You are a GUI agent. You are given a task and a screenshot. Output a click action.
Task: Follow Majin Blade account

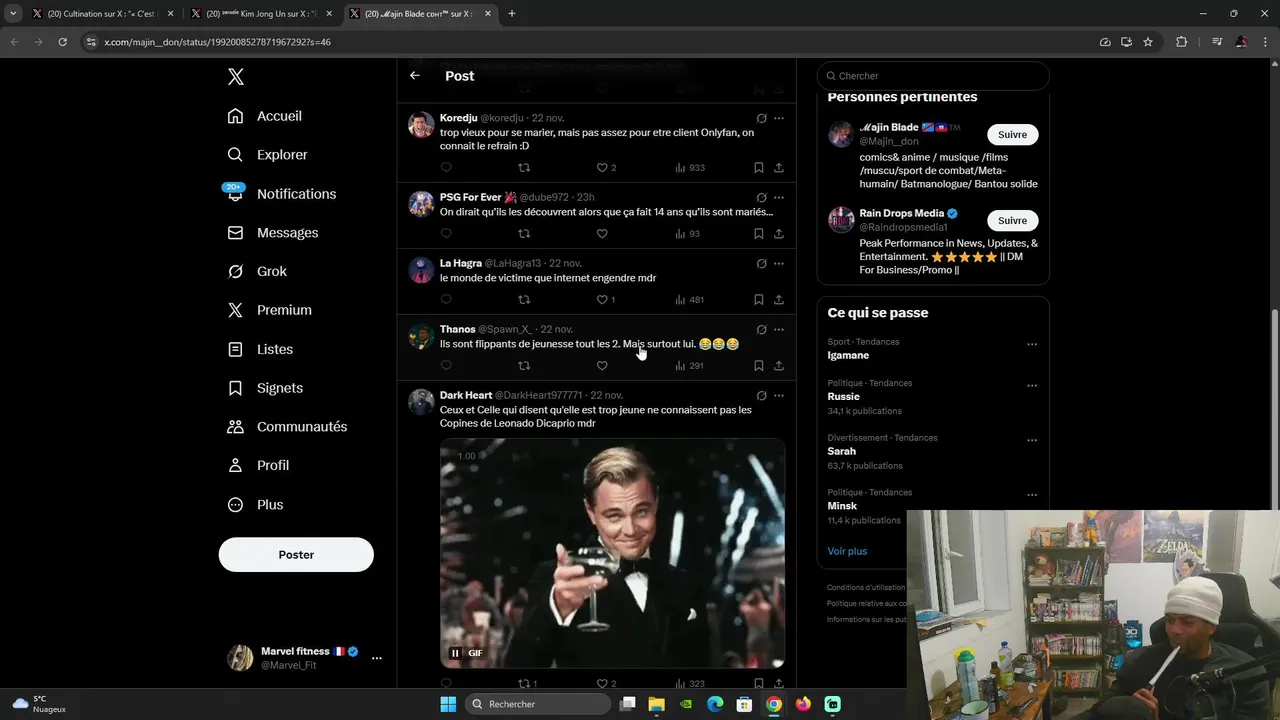tap(1012, 135)
